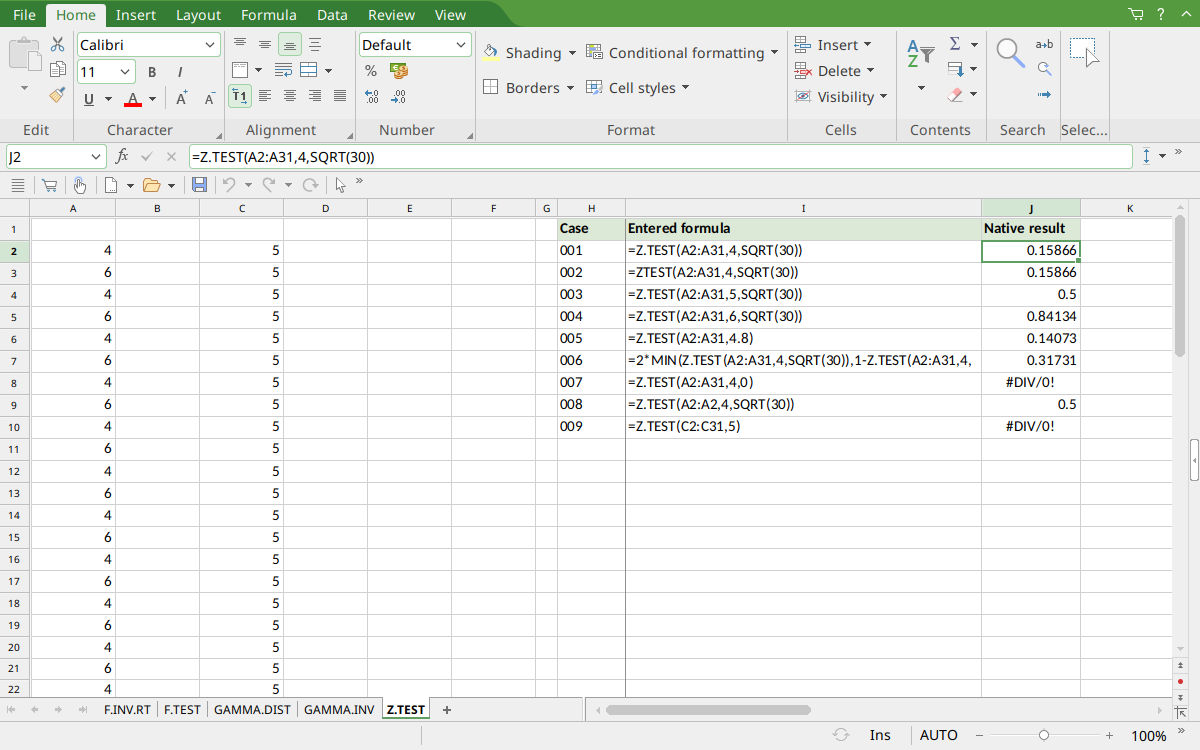Toggle Underline formatting
The image size is (1200, 750).
click(x=90, y=98)
